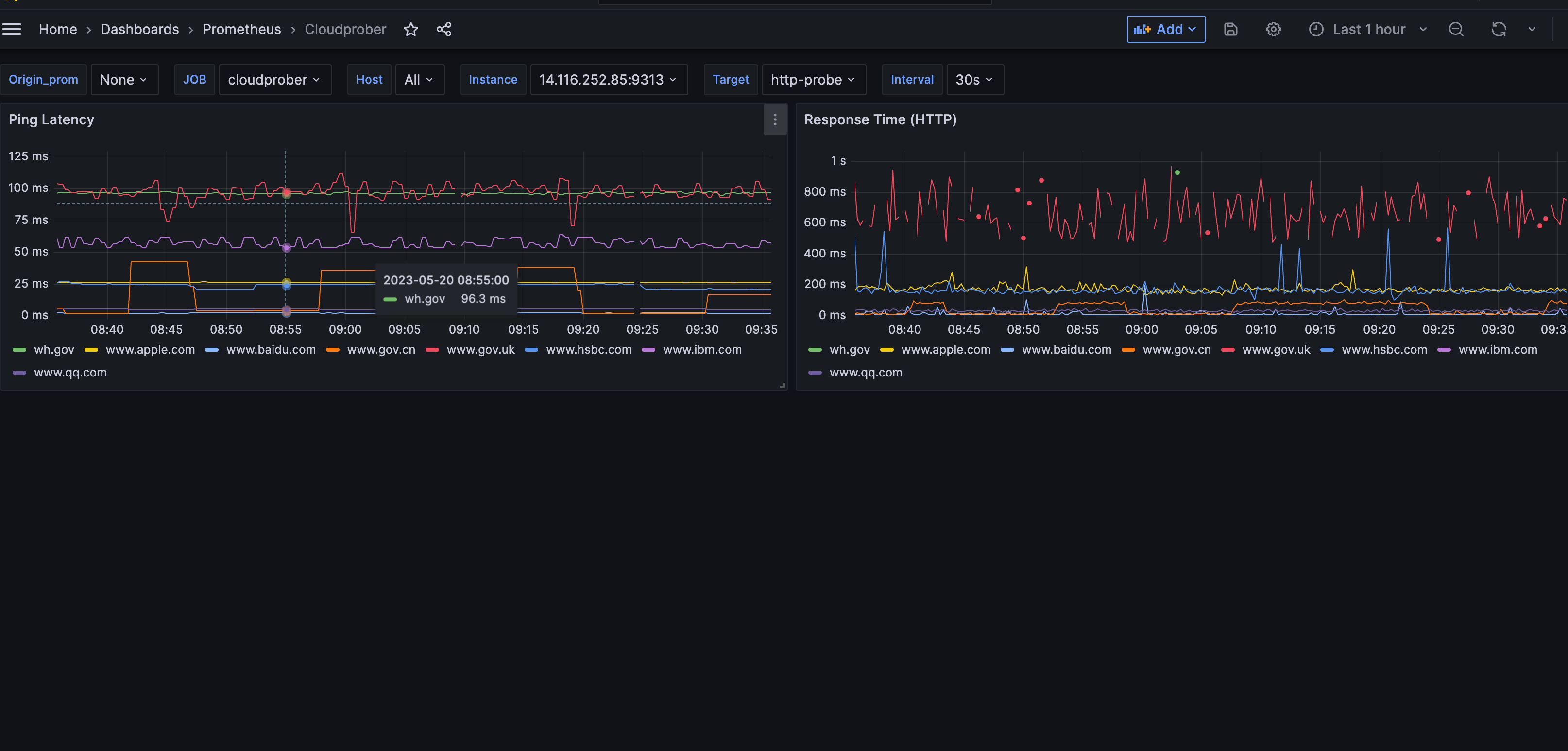This screenshot has width=1568, height=751.
Task: Click the Add button
Action: [1165, 29]
